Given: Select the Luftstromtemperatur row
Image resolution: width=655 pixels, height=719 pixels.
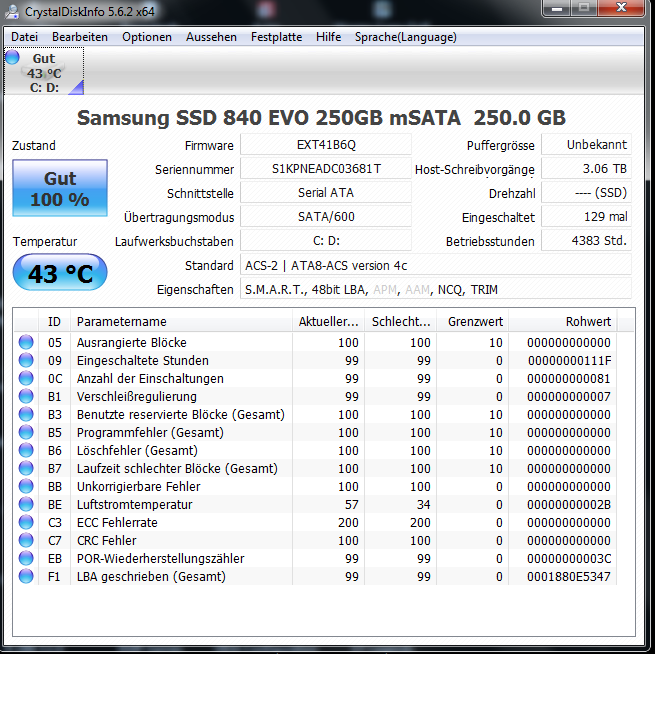Looking at the screenshot, I should click(316, 504).
